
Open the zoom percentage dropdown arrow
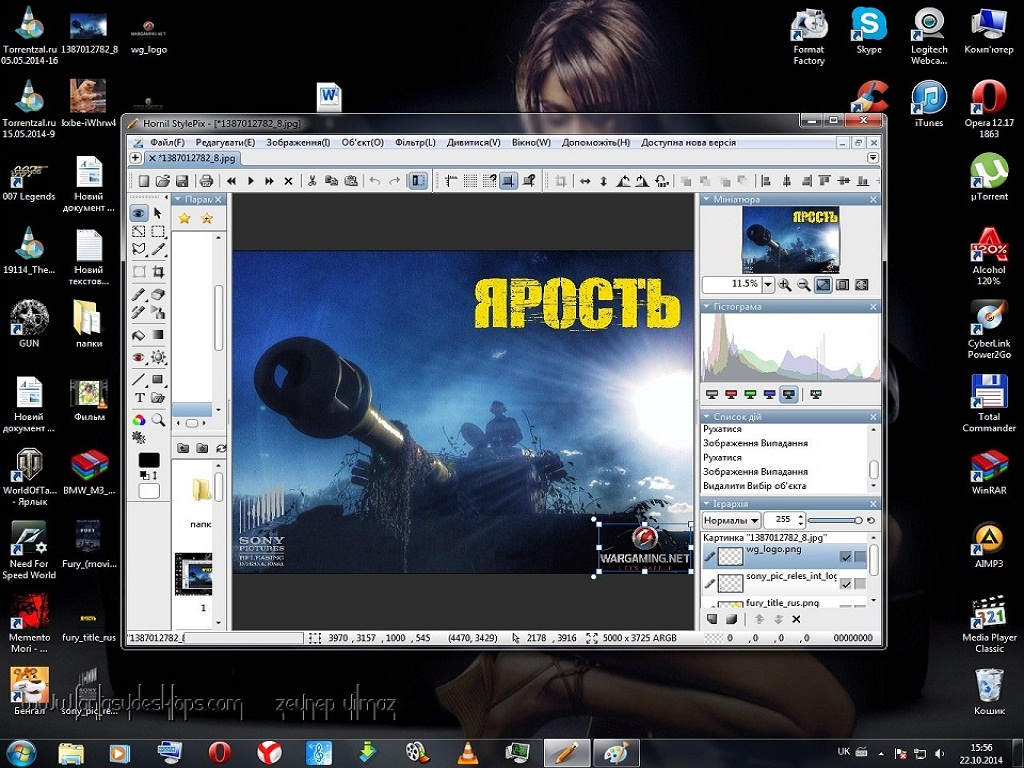coord(768,285)
